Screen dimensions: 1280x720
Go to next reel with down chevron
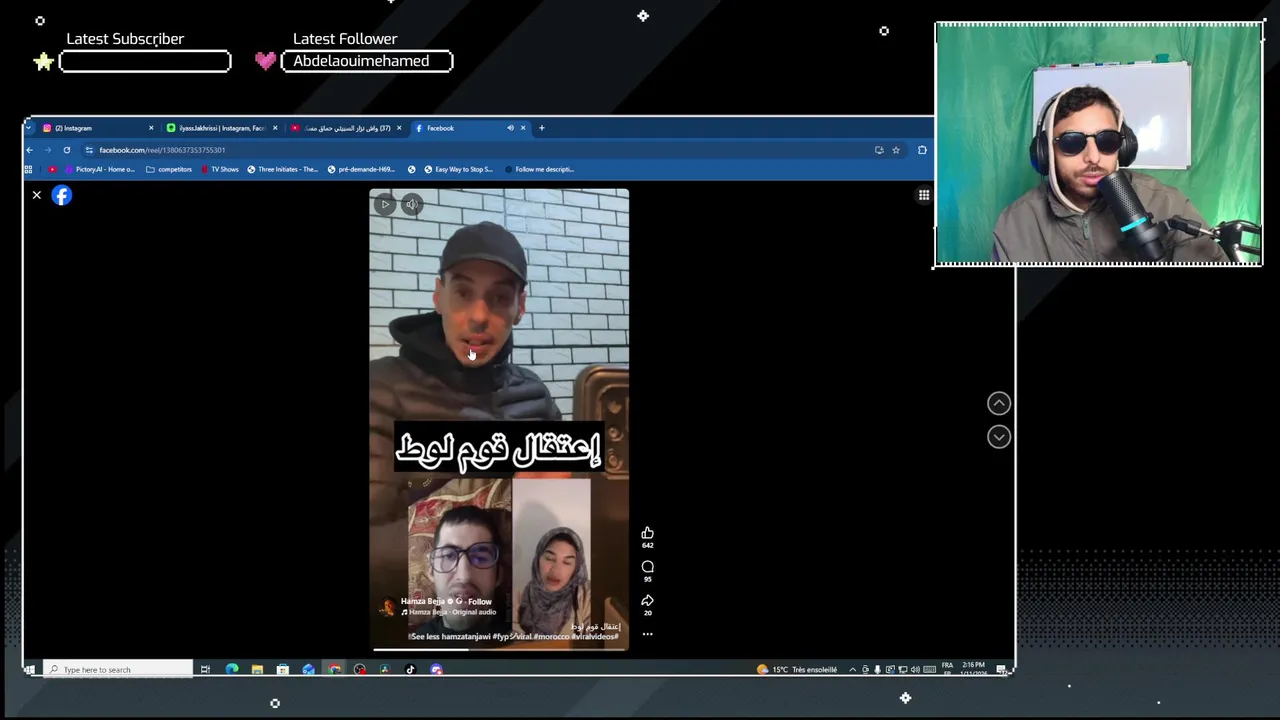[x=999, y=437]
